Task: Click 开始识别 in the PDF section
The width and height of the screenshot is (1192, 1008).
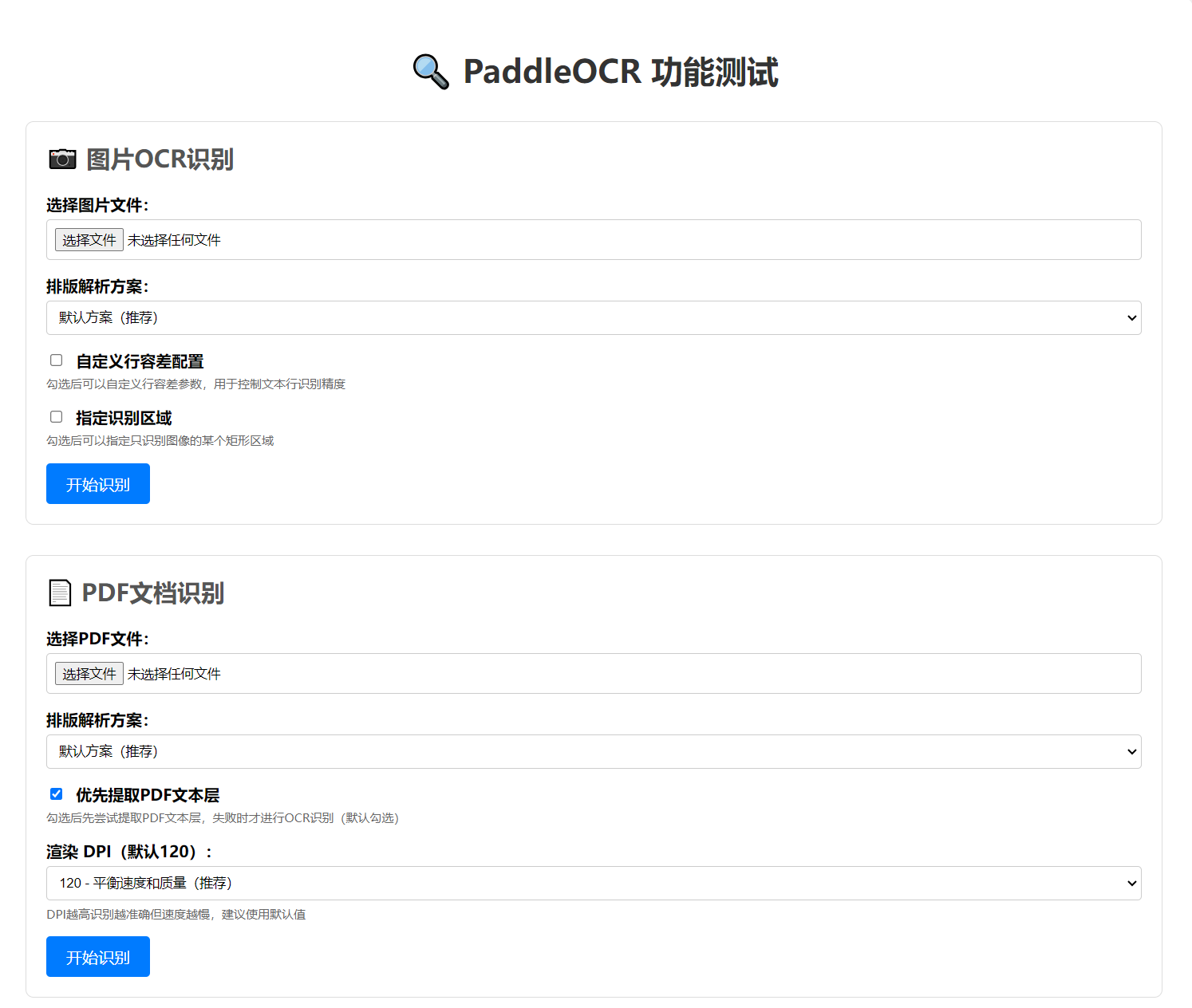Action: coord(98,957)
